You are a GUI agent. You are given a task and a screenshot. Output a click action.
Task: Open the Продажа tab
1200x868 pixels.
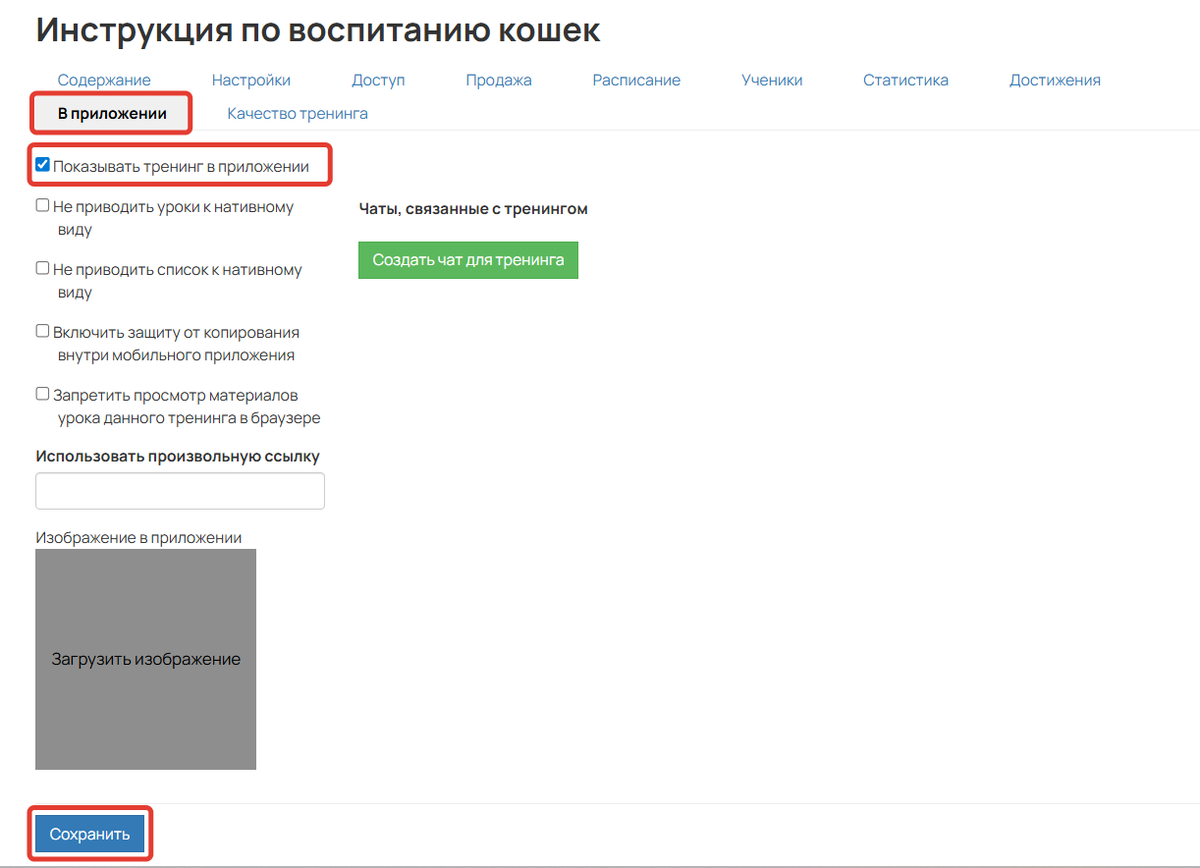click(x=498, y=79)
